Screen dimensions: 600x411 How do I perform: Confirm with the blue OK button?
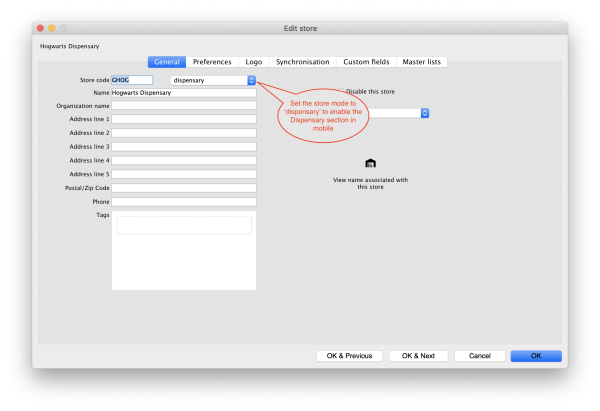click(x=535, y=355)
